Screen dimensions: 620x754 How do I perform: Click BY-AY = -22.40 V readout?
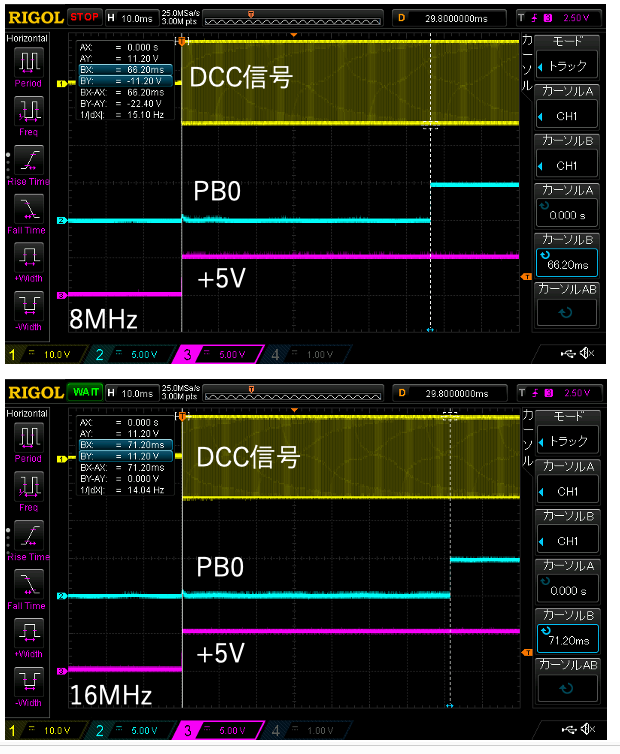click(x=121, y=103)
